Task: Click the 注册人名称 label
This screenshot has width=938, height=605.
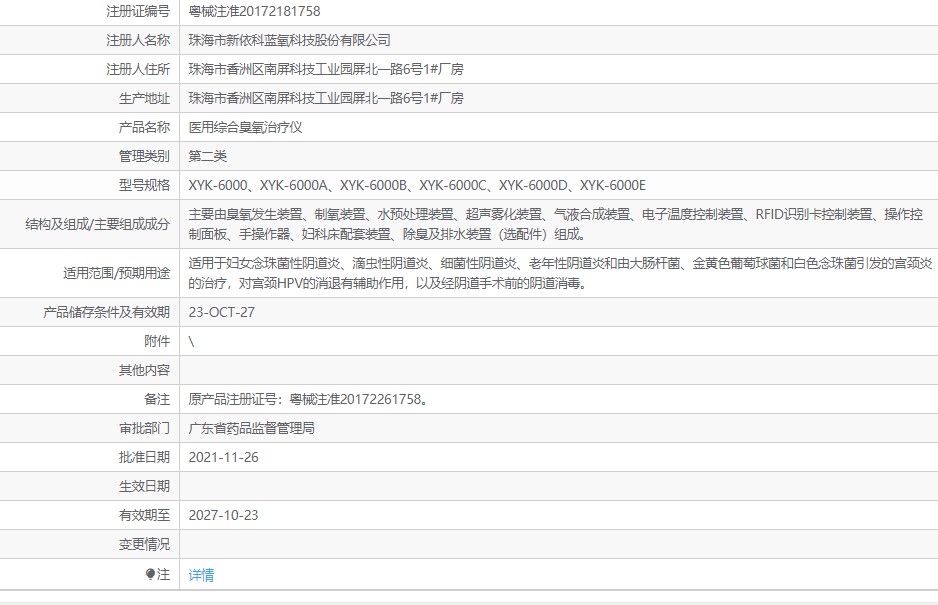Action: tap(138, 40)
